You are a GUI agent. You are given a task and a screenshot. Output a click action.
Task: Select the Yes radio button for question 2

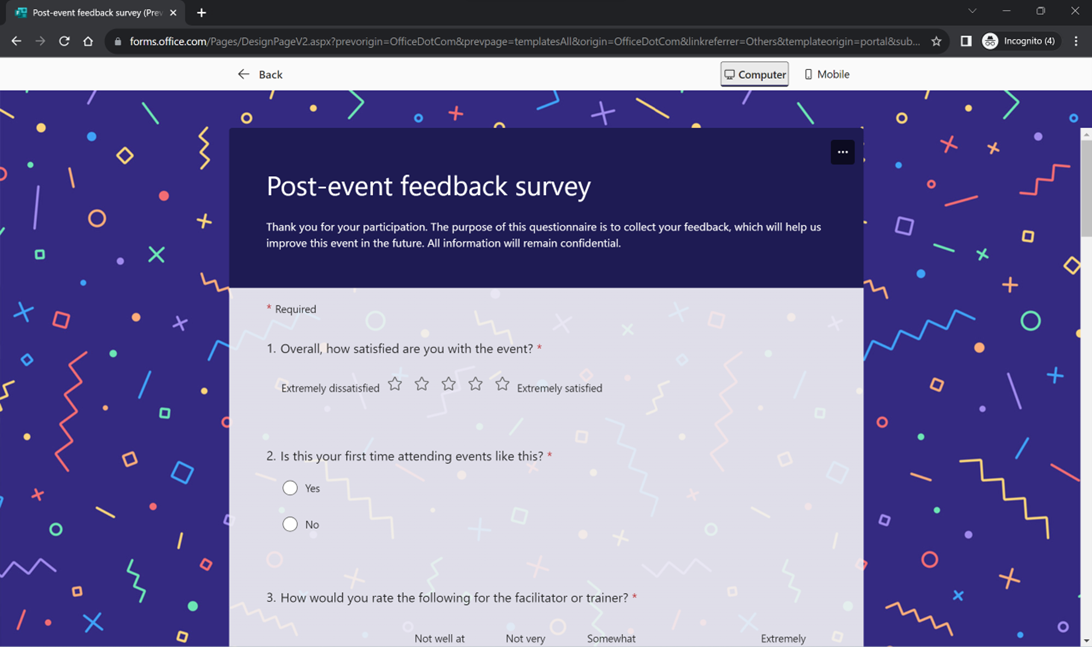290,488
